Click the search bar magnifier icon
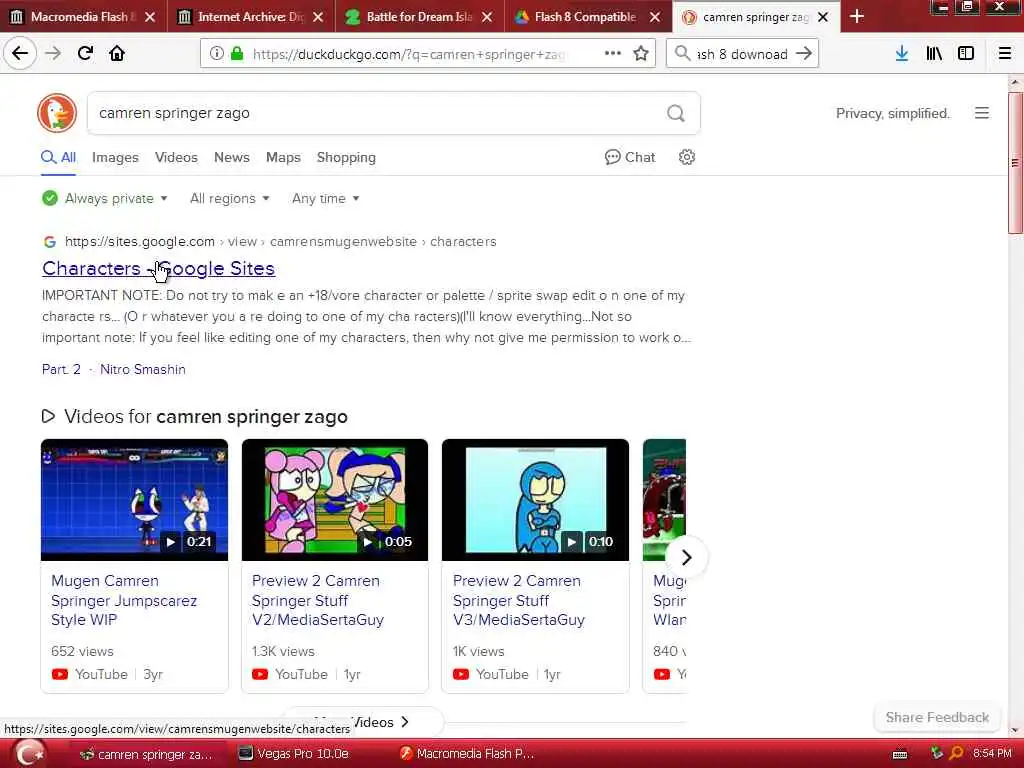 (682, 54)
